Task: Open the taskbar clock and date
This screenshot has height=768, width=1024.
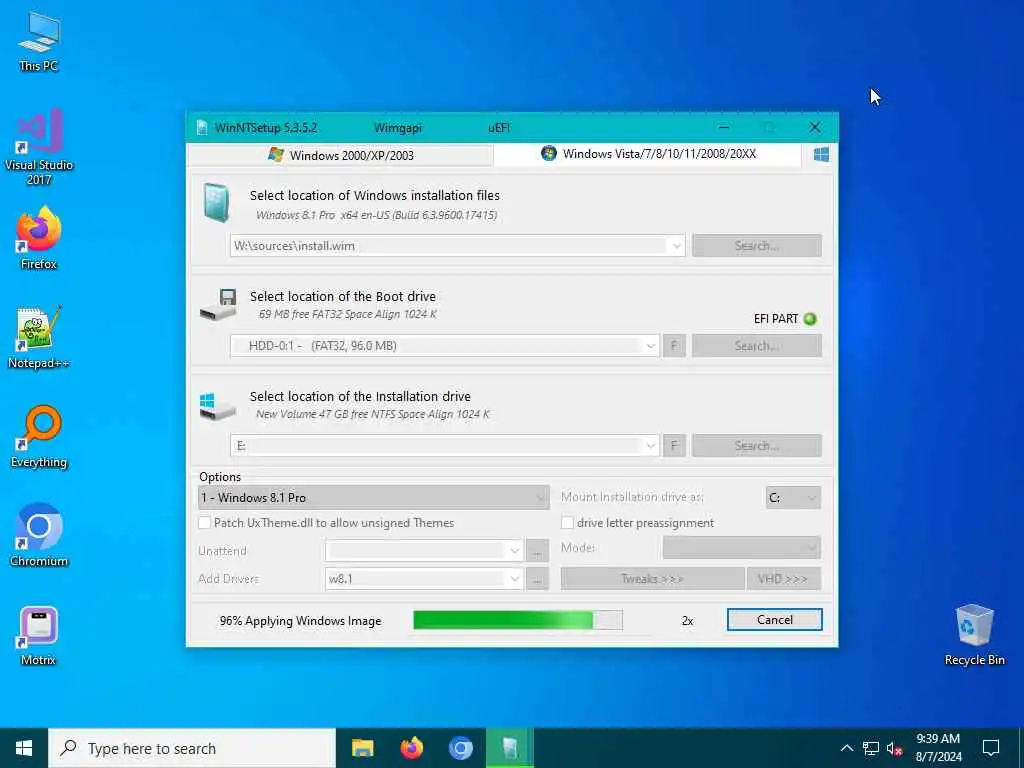Action: (x=938, y=748)
